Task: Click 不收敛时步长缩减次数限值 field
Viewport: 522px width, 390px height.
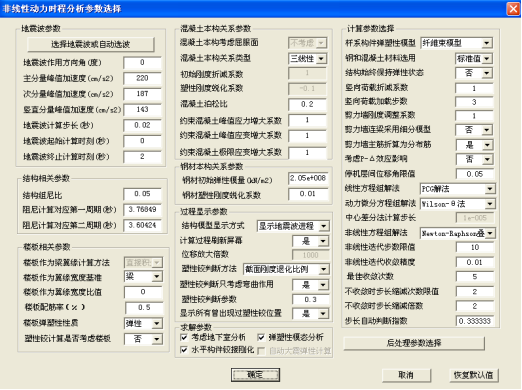Action: point(475,292)
